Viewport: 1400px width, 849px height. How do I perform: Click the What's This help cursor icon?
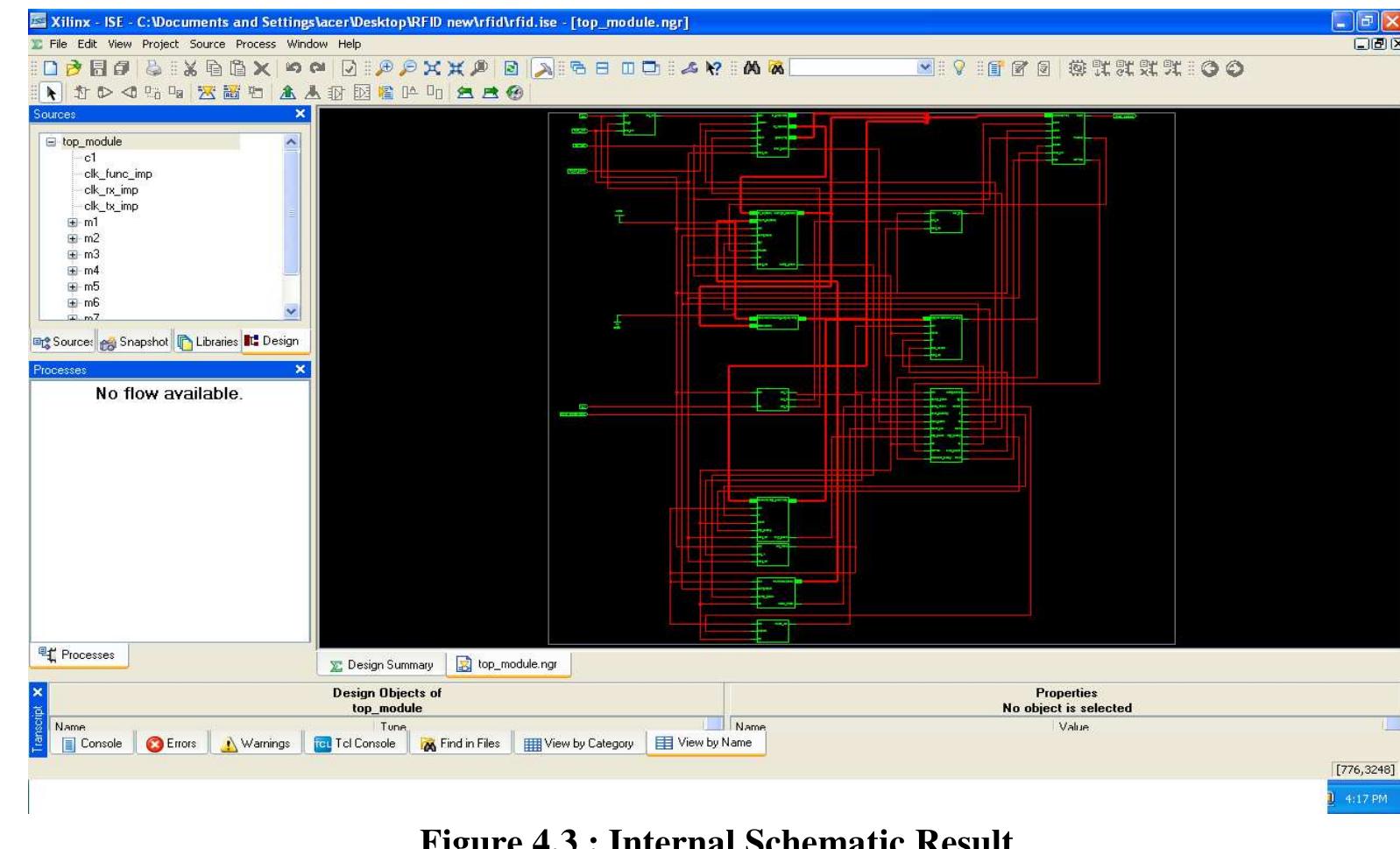713,68
